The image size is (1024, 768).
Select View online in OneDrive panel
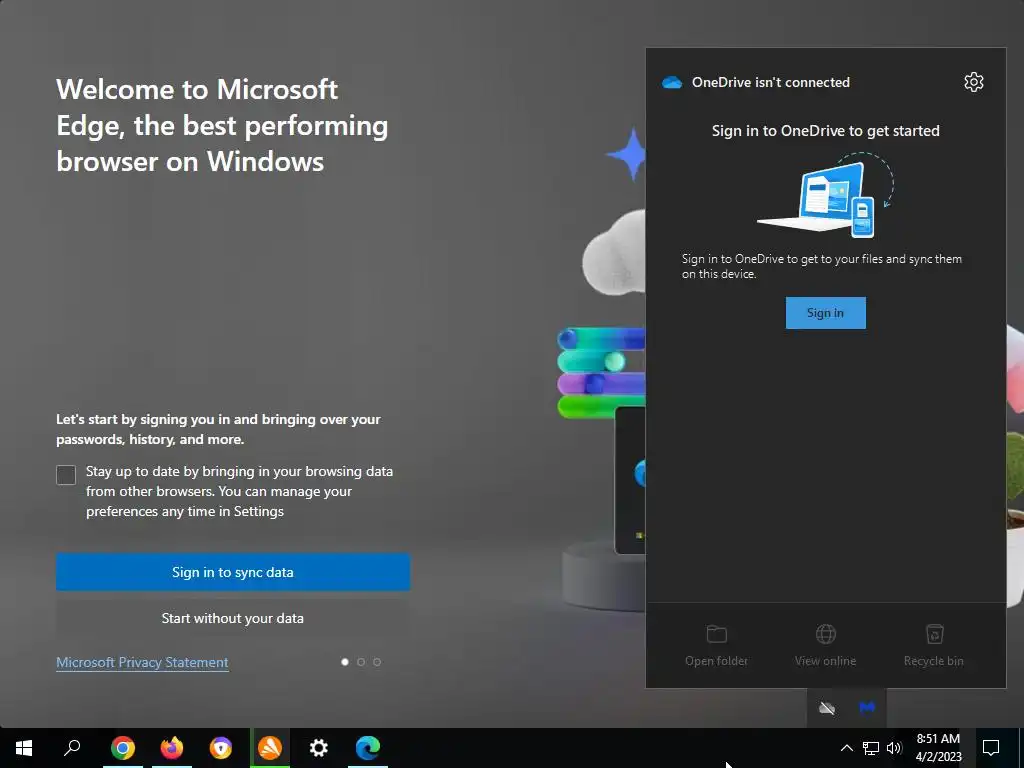[x=825, y=646]
